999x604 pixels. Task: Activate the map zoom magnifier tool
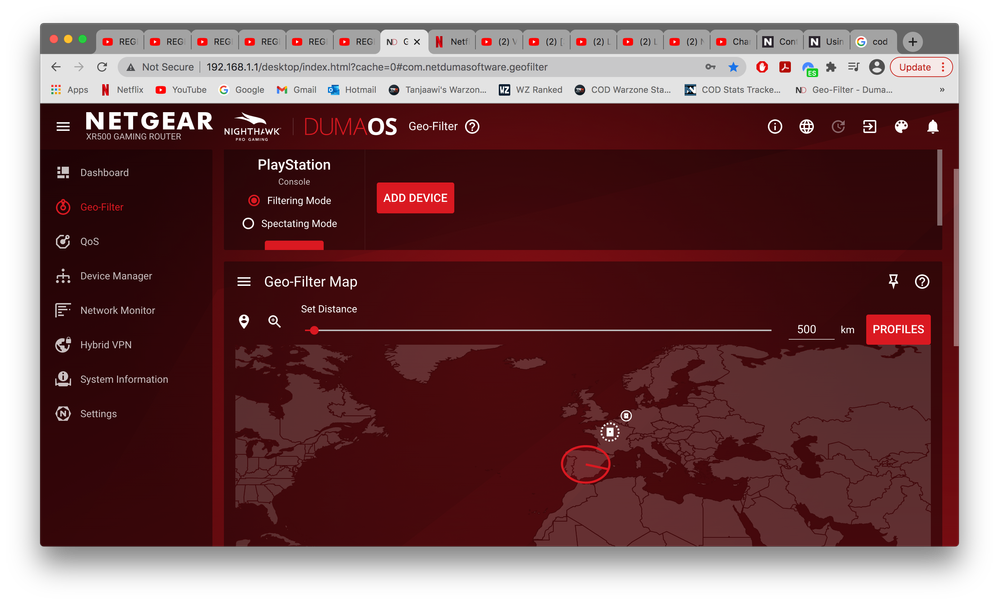point(274,321)
